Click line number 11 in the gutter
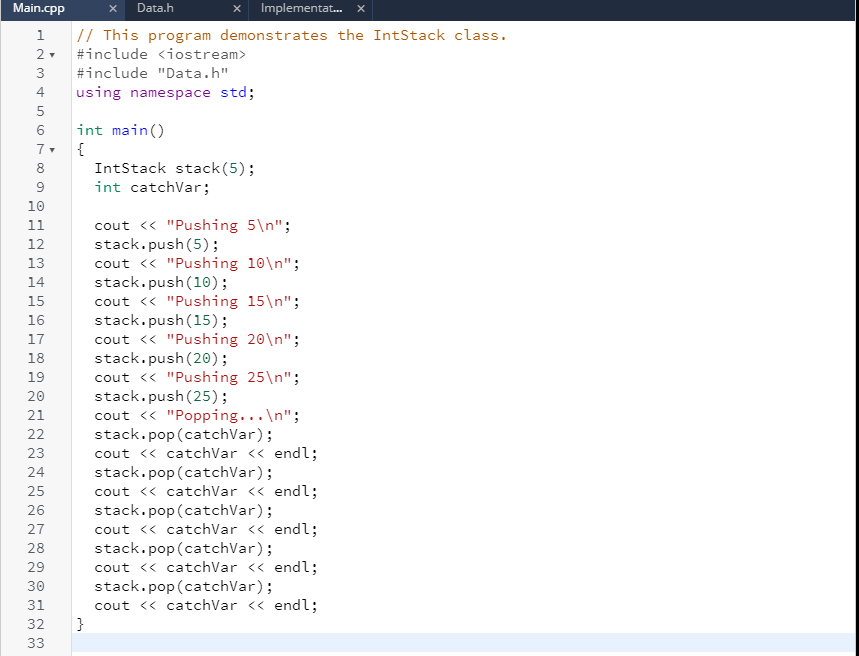The height and width of the screenshot is (656, 859). point(36,225)
